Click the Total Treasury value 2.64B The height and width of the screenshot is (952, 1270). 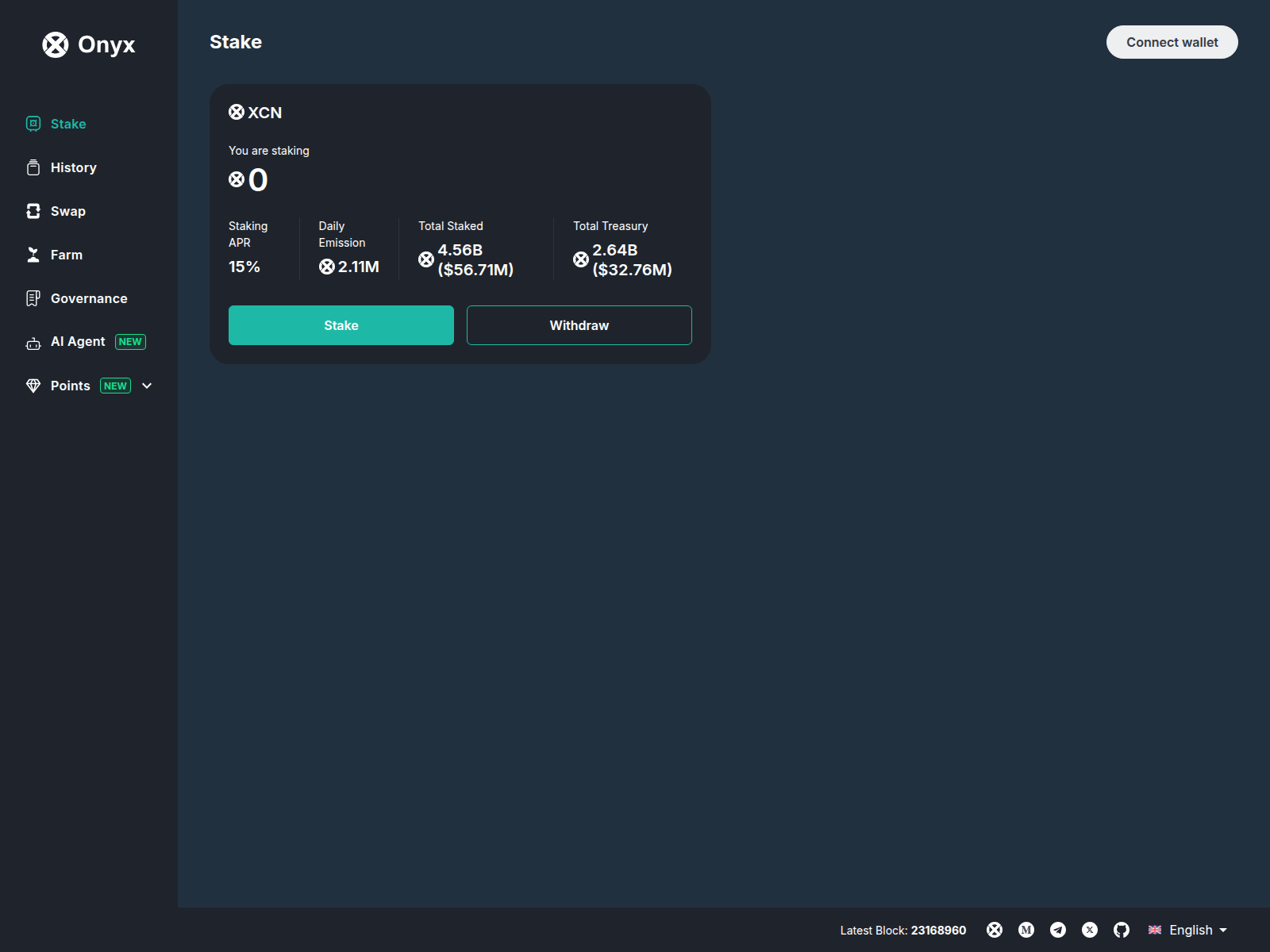pyautogui.click(x=615, y=250)
